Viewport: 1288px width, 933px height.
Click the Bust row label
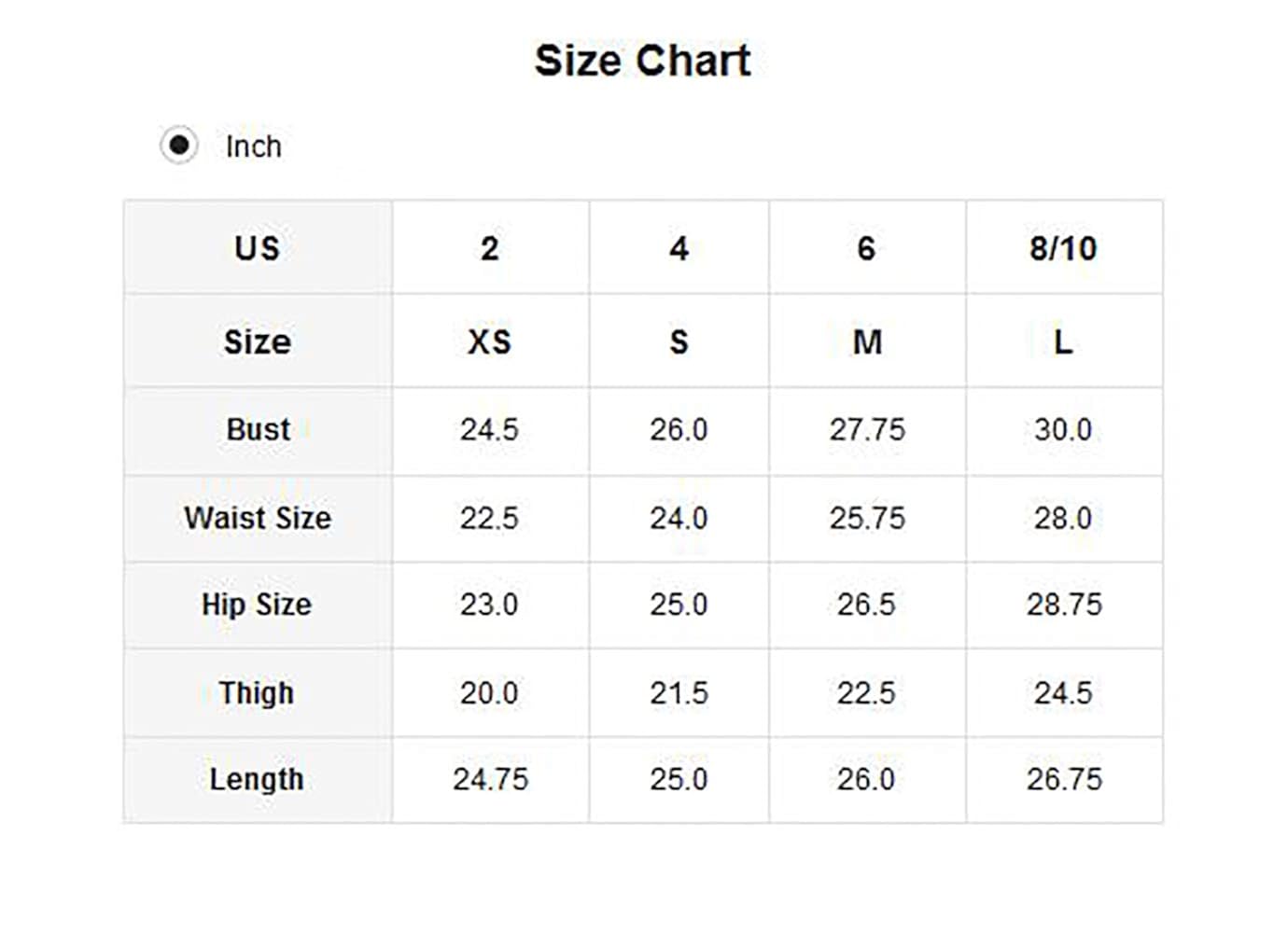coord(258,429)
